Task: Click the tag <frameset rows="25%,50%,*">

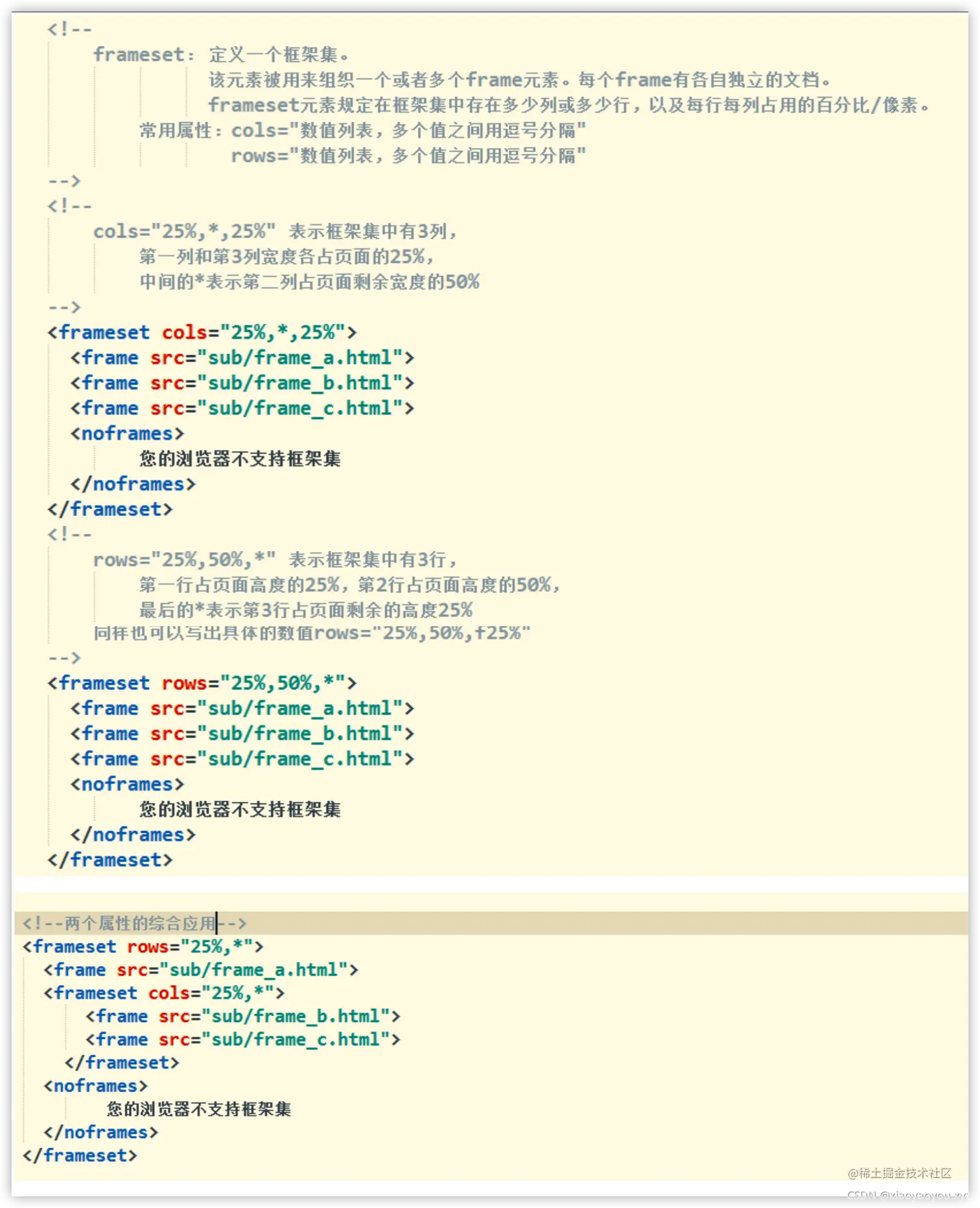Action: [x=202, y=683]
